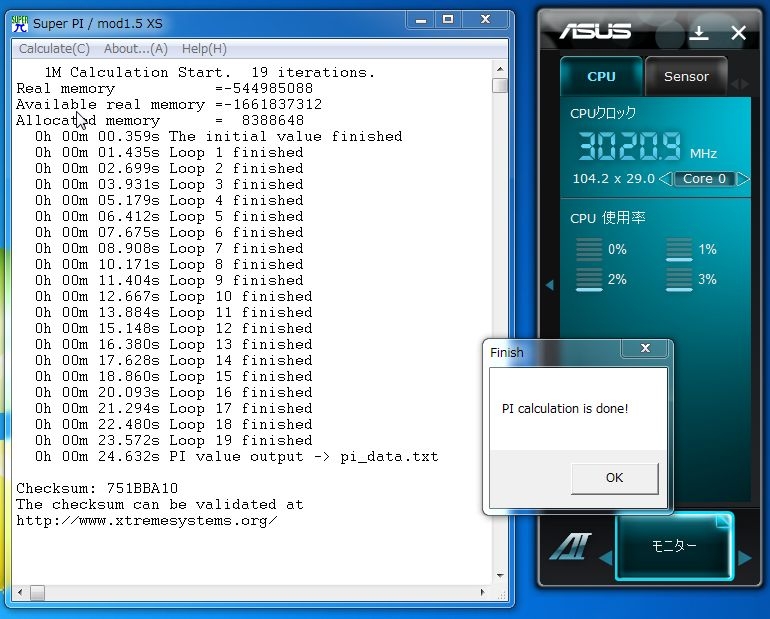Image resolution: width=770 pixels, height=619 pixels.
Task: Minimize the Super PI window
Action: click(x=421, y=21)
